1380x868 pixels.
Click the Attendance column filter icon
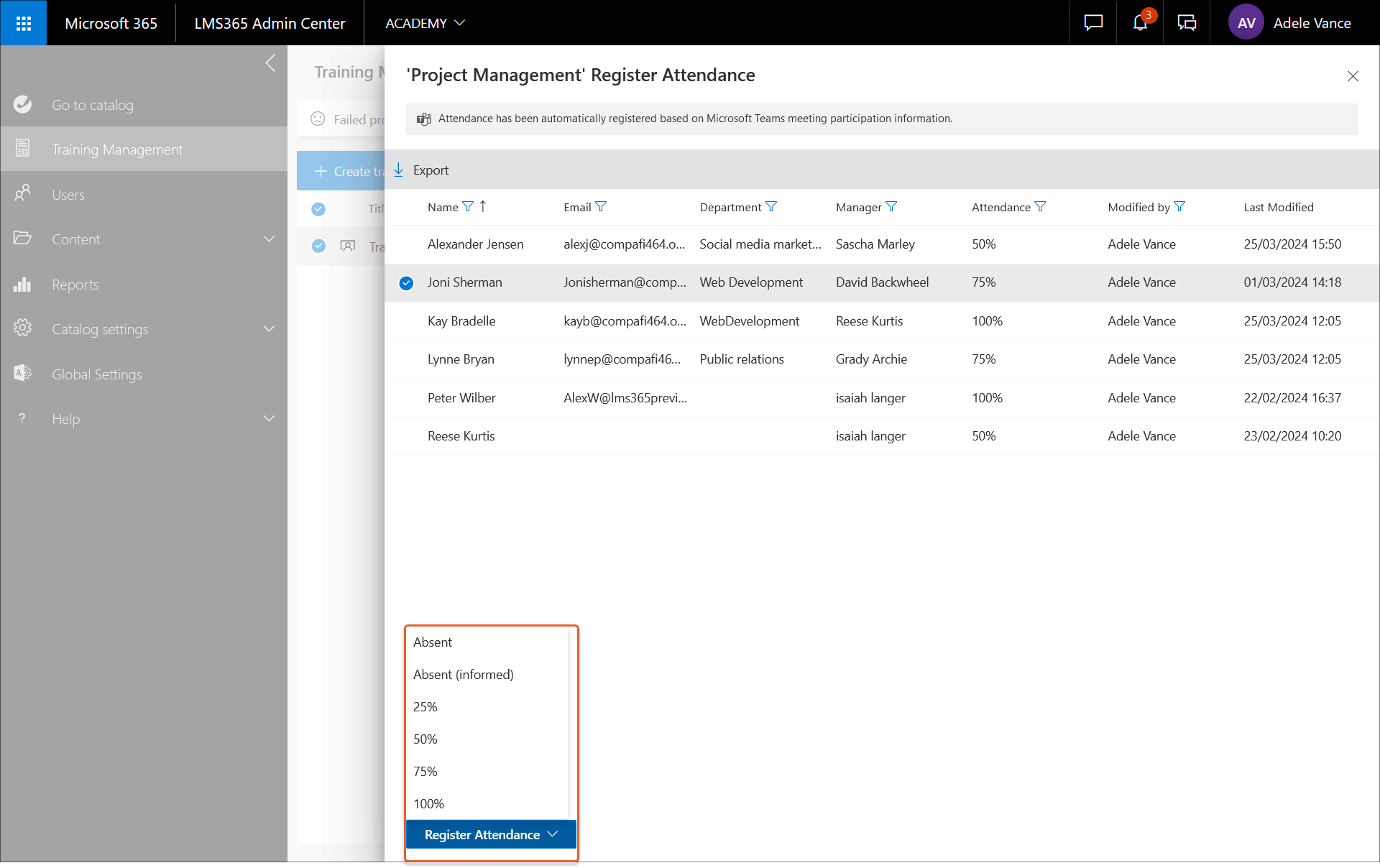(1040, 207)
